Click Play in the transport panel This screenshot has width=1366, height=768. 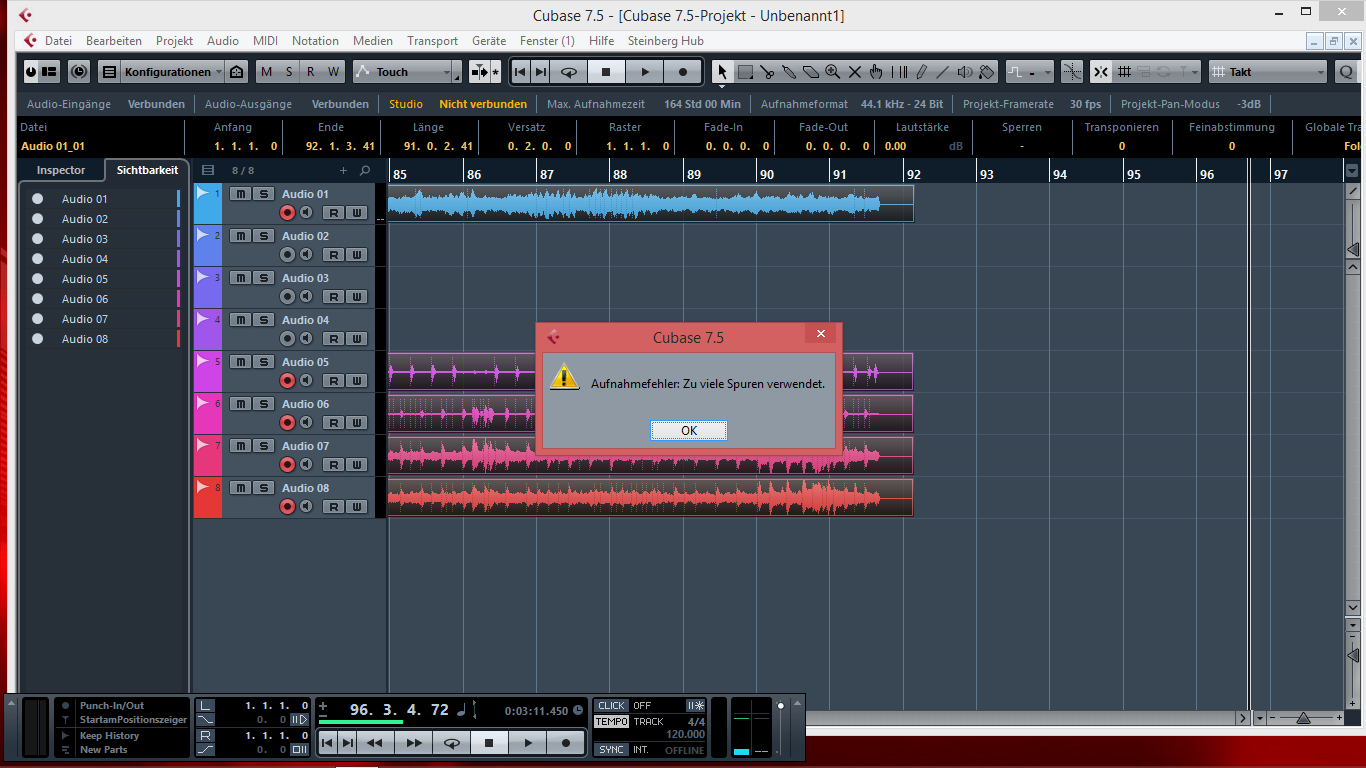pyautogui.click(x=528, y=743)
